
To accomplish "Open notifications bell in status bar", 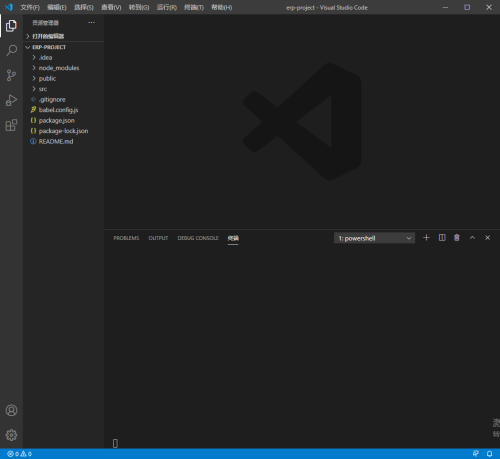I will (x=489, y=454).
